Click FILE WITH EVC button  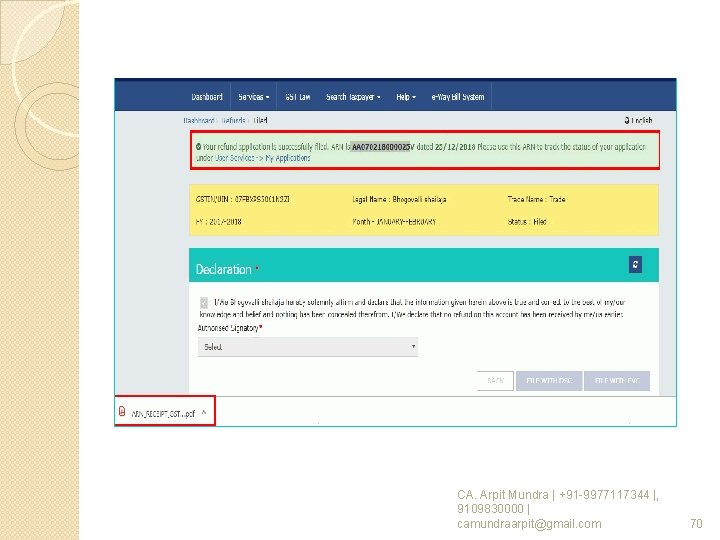click(x=617, y=381)
